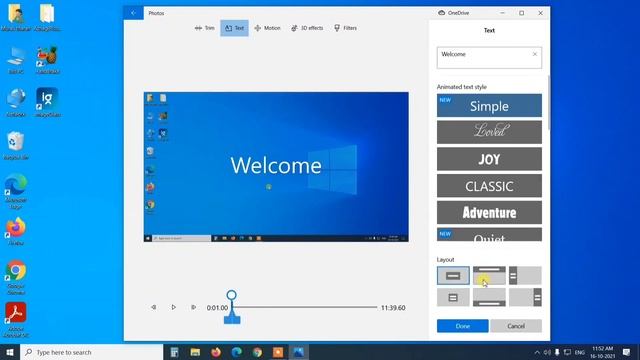The width and height of the screenshot is (640, 360).
Task: Open Microsoft Edge from the taskbar
Action: pos(236,352)
